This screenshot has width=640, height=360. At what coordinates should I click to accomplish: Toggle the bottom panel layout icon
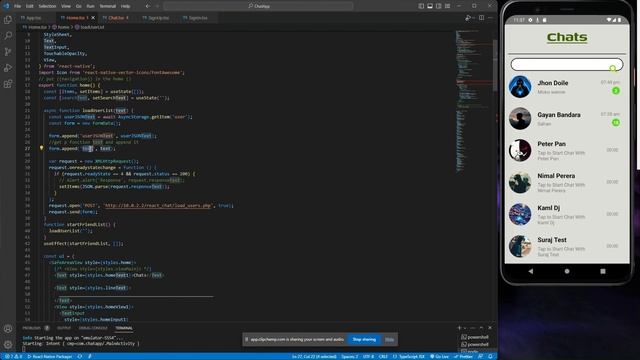[x=430, y=6]
